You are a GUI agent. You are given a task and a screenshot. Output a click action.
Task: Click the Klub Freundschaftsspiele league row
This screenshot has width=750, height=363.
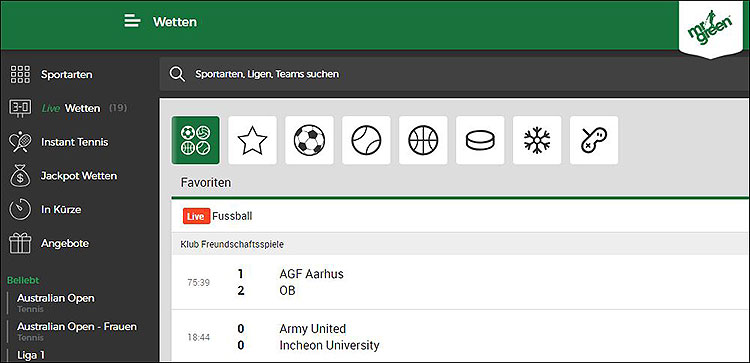click(460, 244)
